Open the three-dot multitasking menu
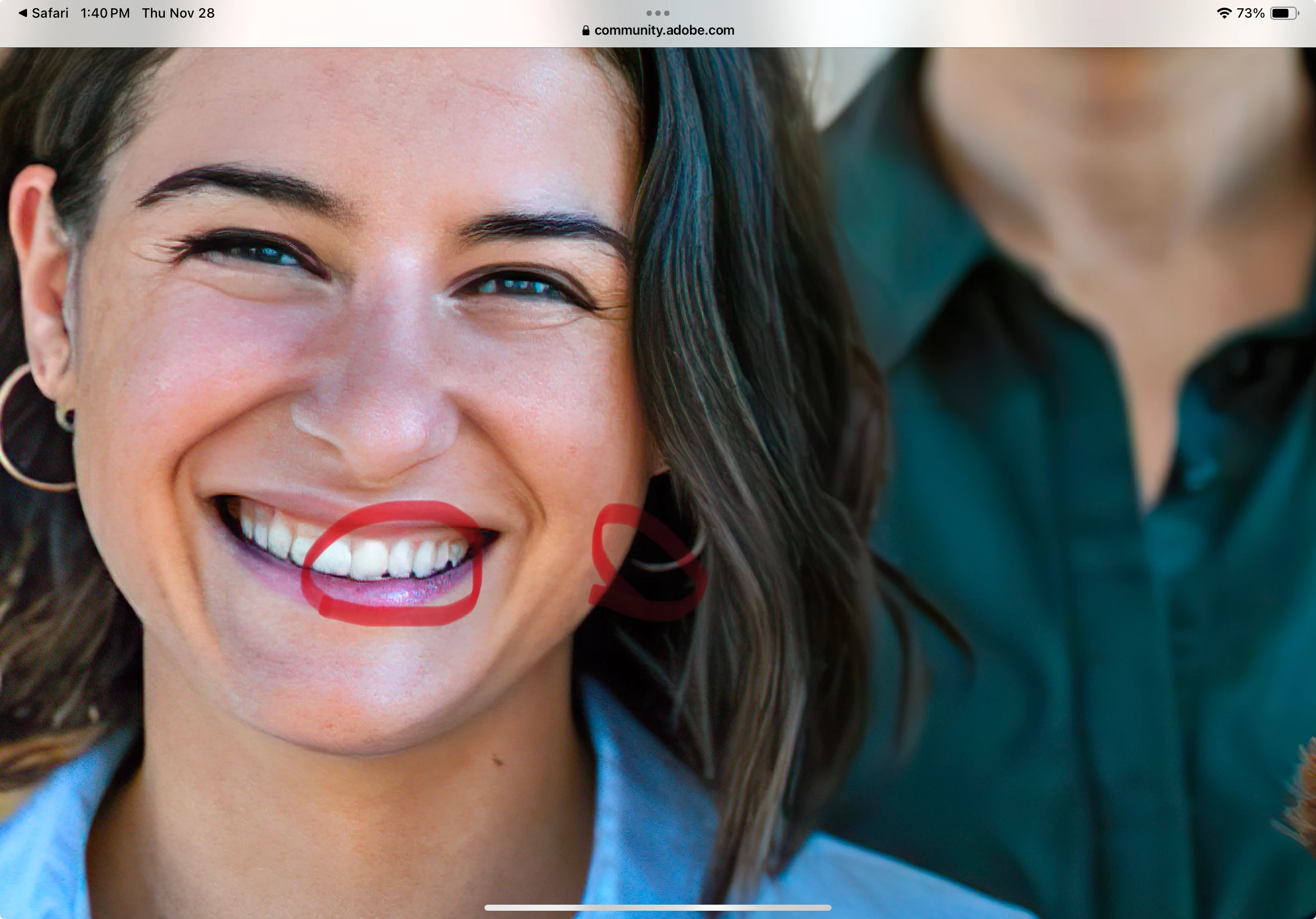1316x919 pixels. click(657, 13)
